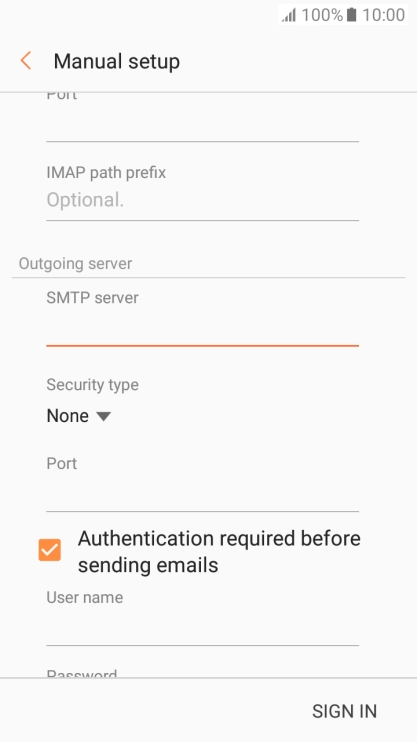
Task: Tap the Manual setup title
Action: (x=116, y=62)
